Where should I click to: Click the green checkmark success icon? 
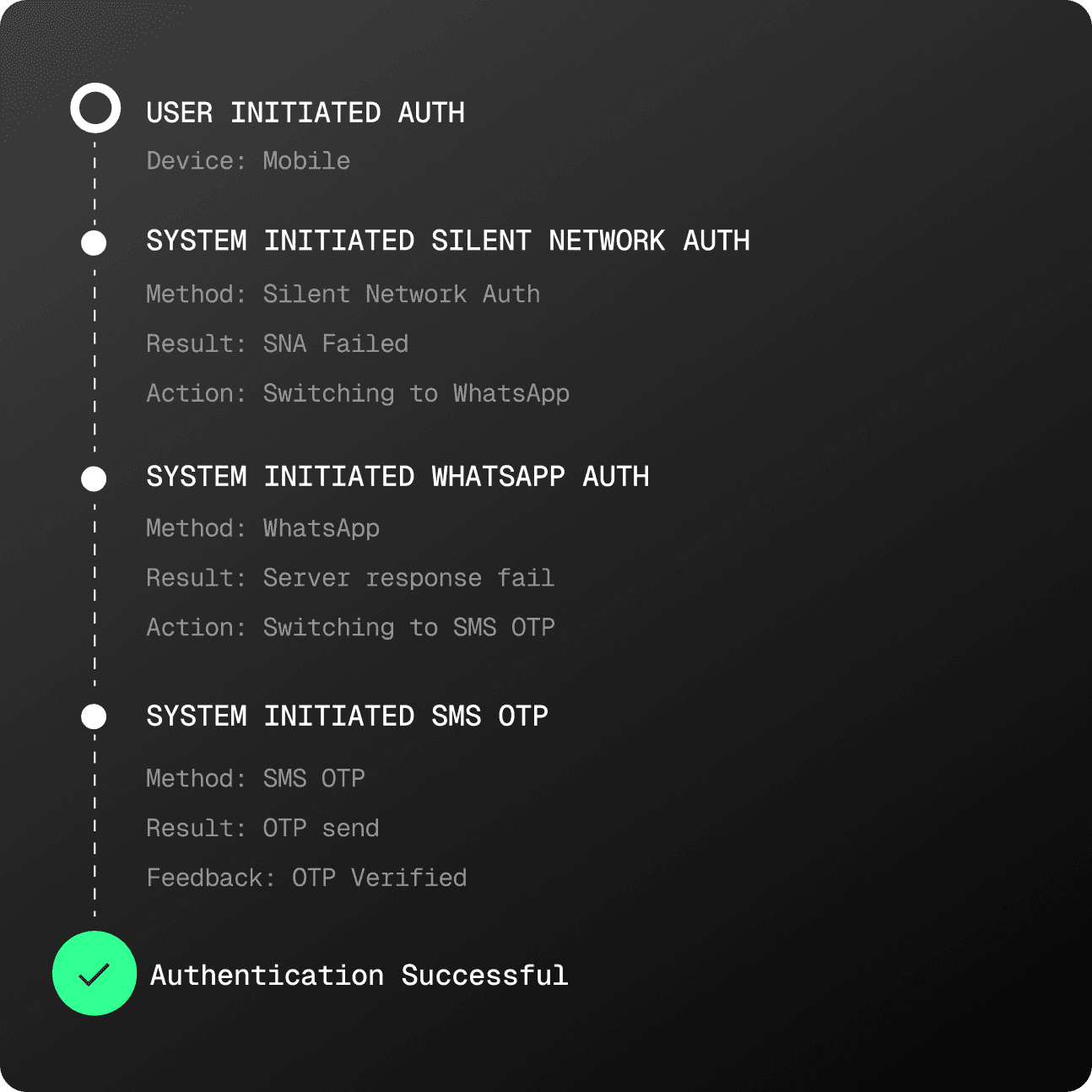coord(95,973)
